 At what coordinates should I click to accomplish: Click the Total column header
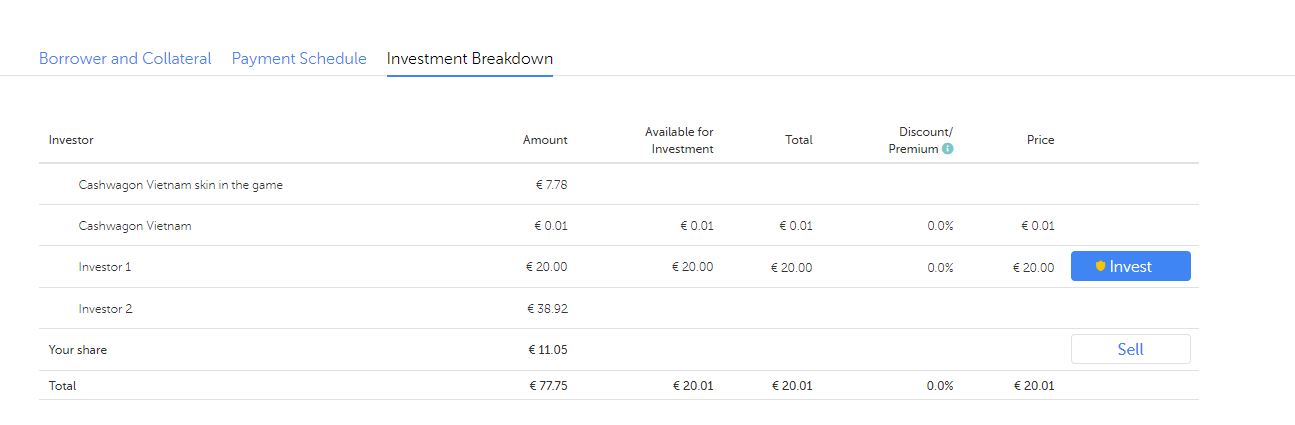pyautogui.click(x=798, y=140)
